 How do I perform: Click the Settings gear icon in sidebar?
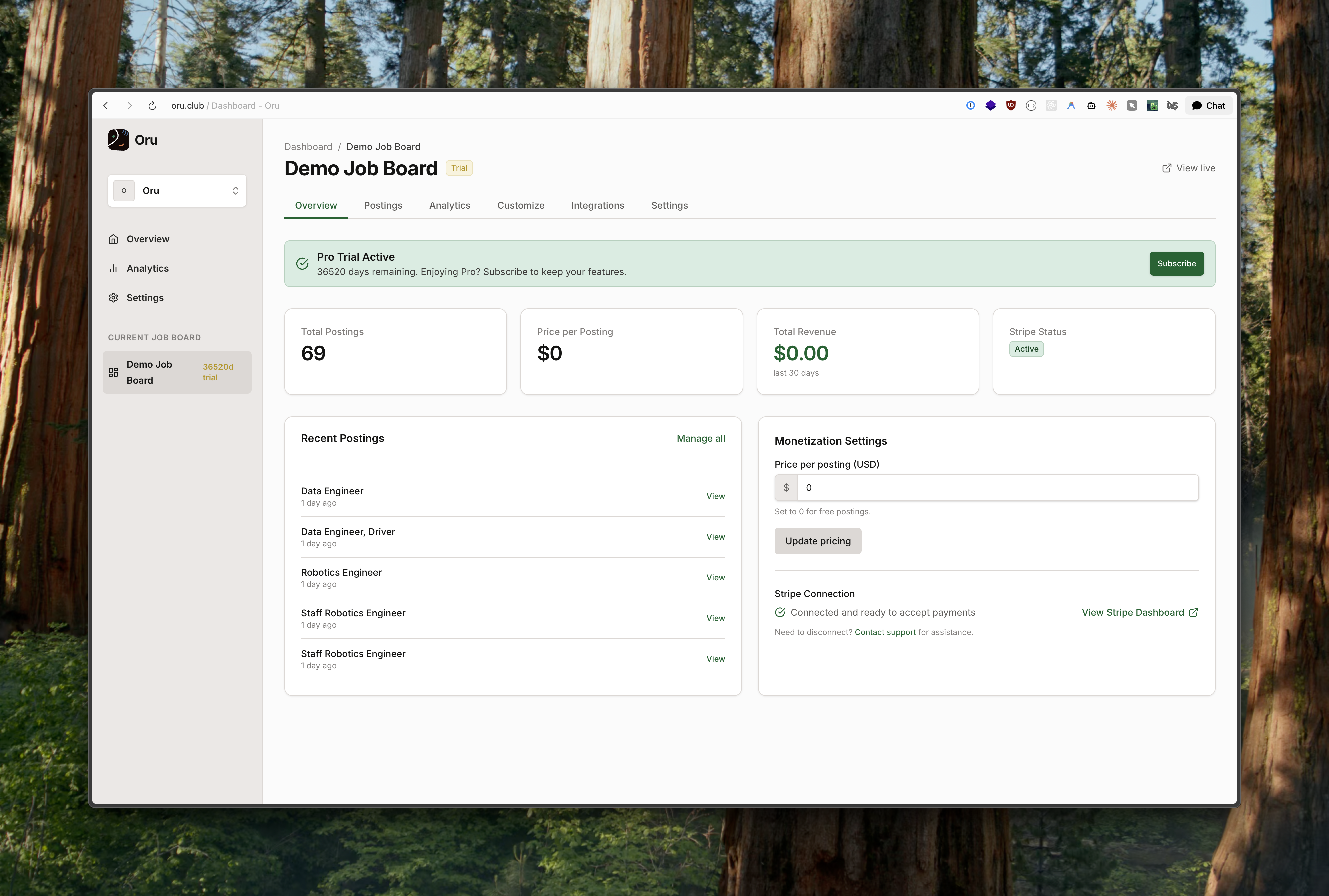114,297
